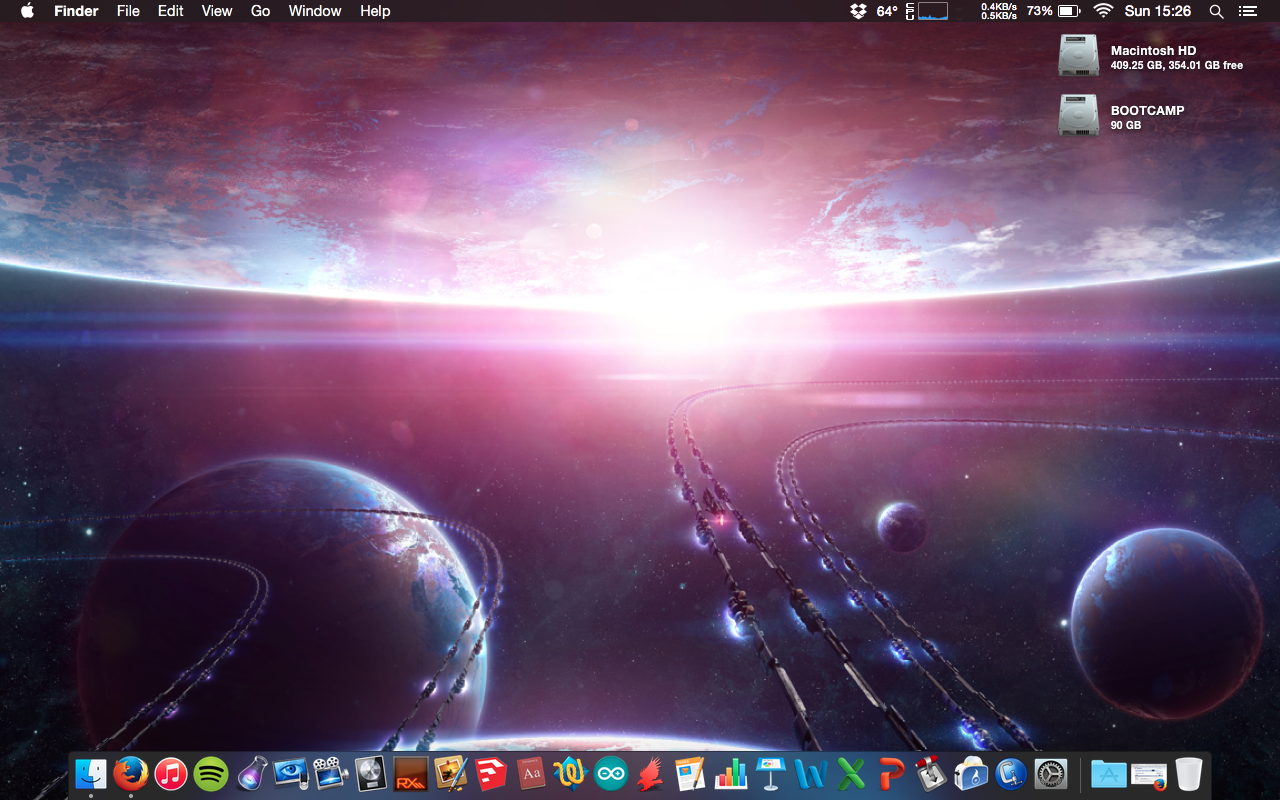The width and height of the screenshot is (1280, 800).
Task: Select the BOOTCAMP drive icon
Action: (1079, 116)
